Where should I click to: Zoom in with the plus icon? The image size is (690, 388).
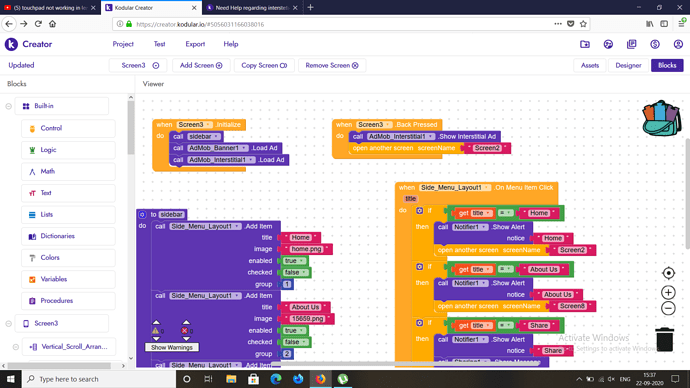pos(668,292)
